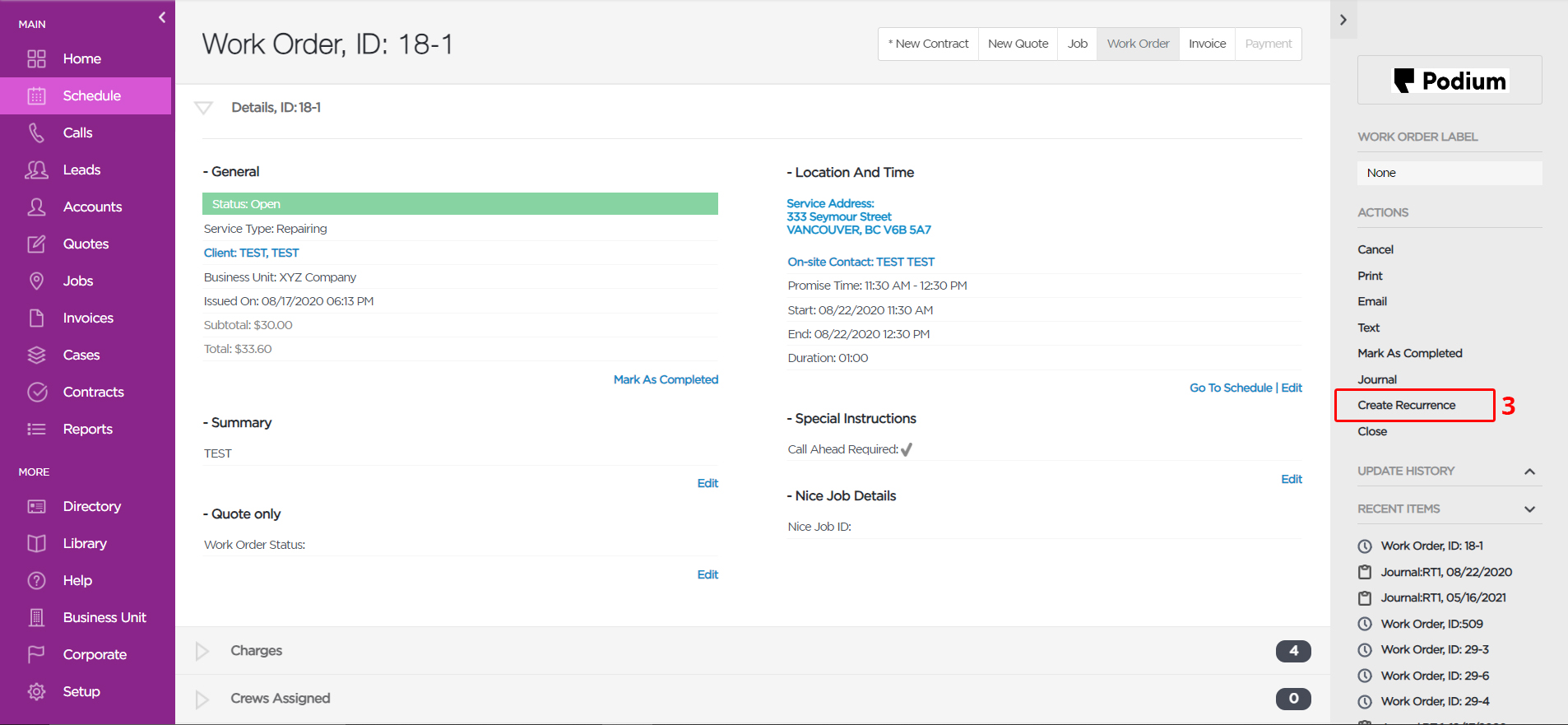Viewport: 1568px width, 725px height.
Task: Switch to the Job tab
Action: coord(1078,44)
